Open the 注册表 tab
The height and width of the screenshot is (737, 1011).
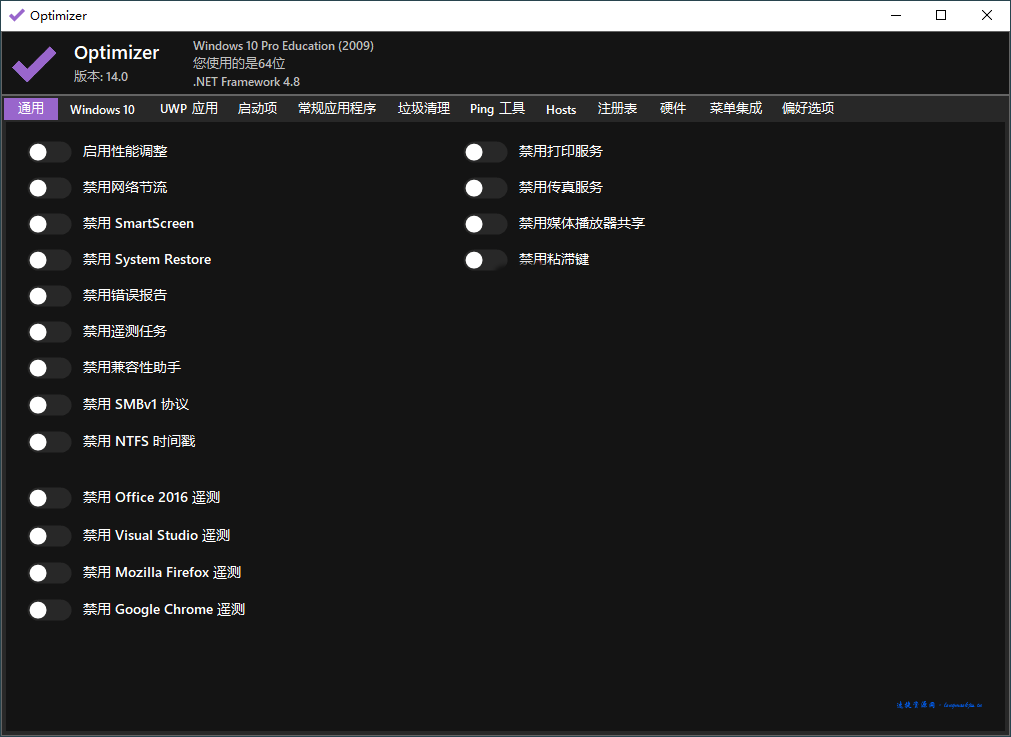[x=617, y=108]
